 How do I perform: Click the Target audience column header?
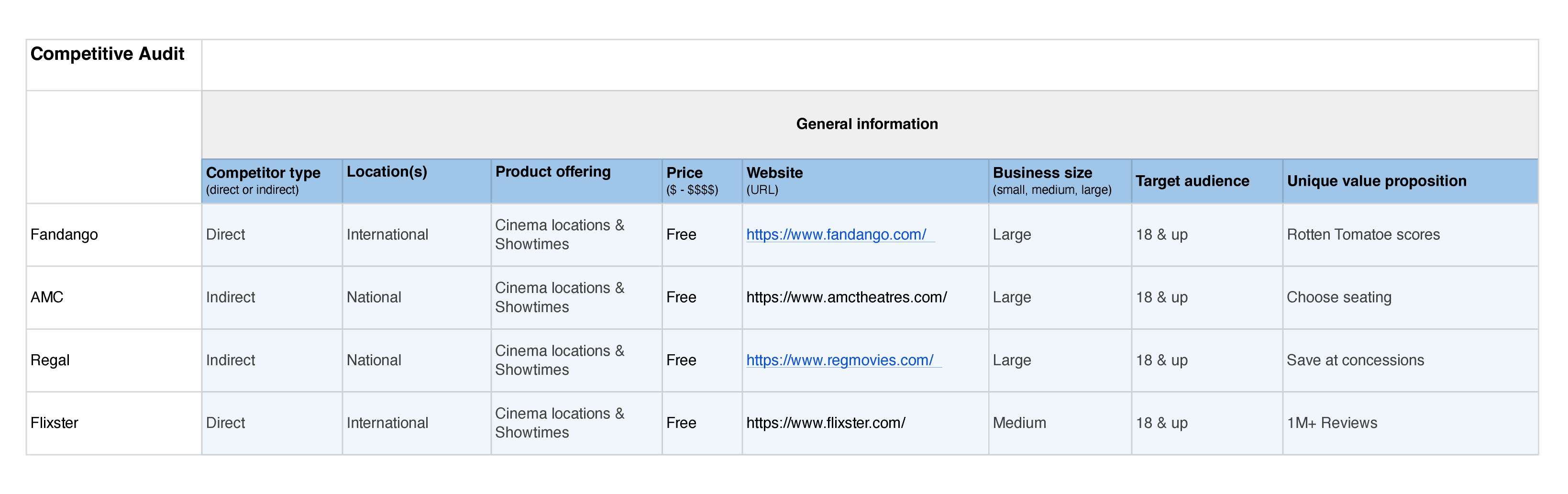(x=1192, y=181)
